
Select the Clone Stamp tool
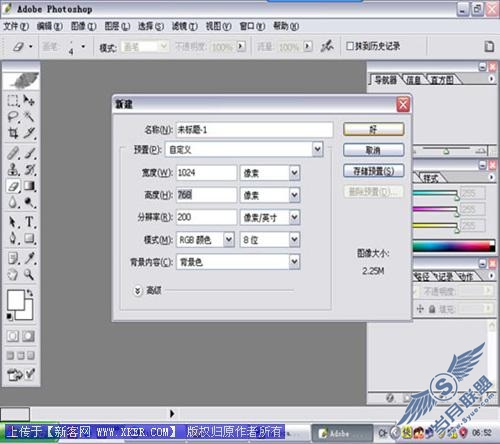coord(13,169)
